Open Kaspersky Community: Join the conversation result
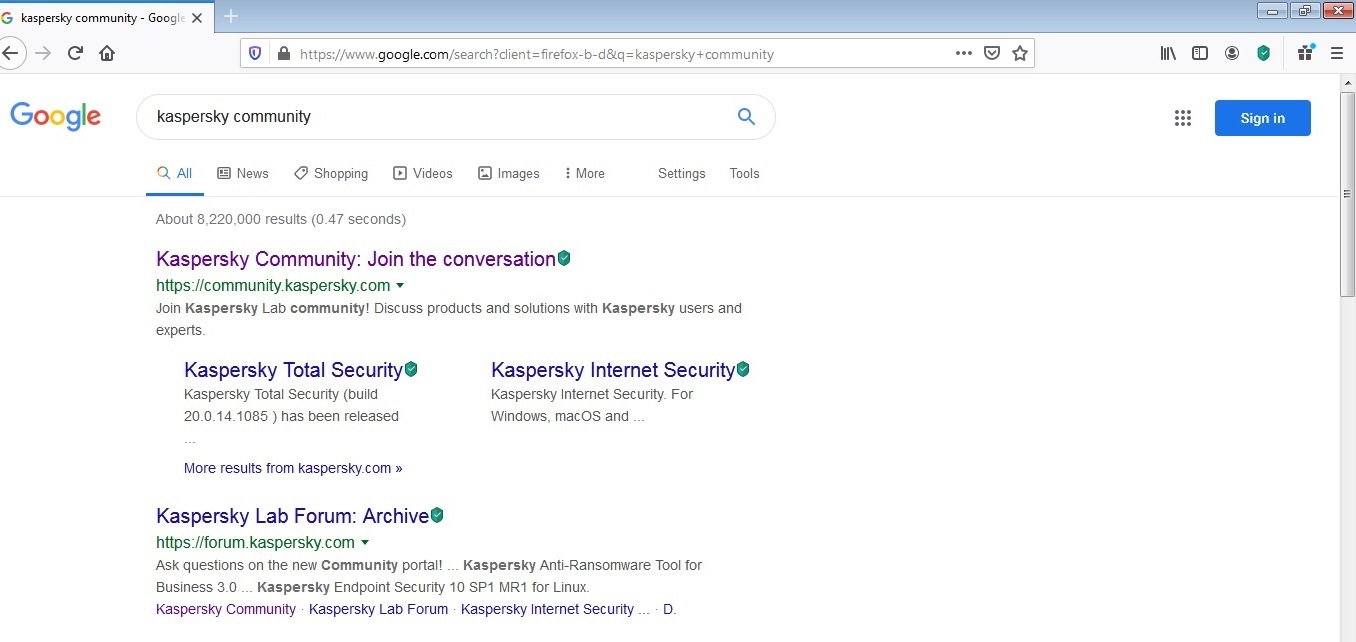 (356, 259)
